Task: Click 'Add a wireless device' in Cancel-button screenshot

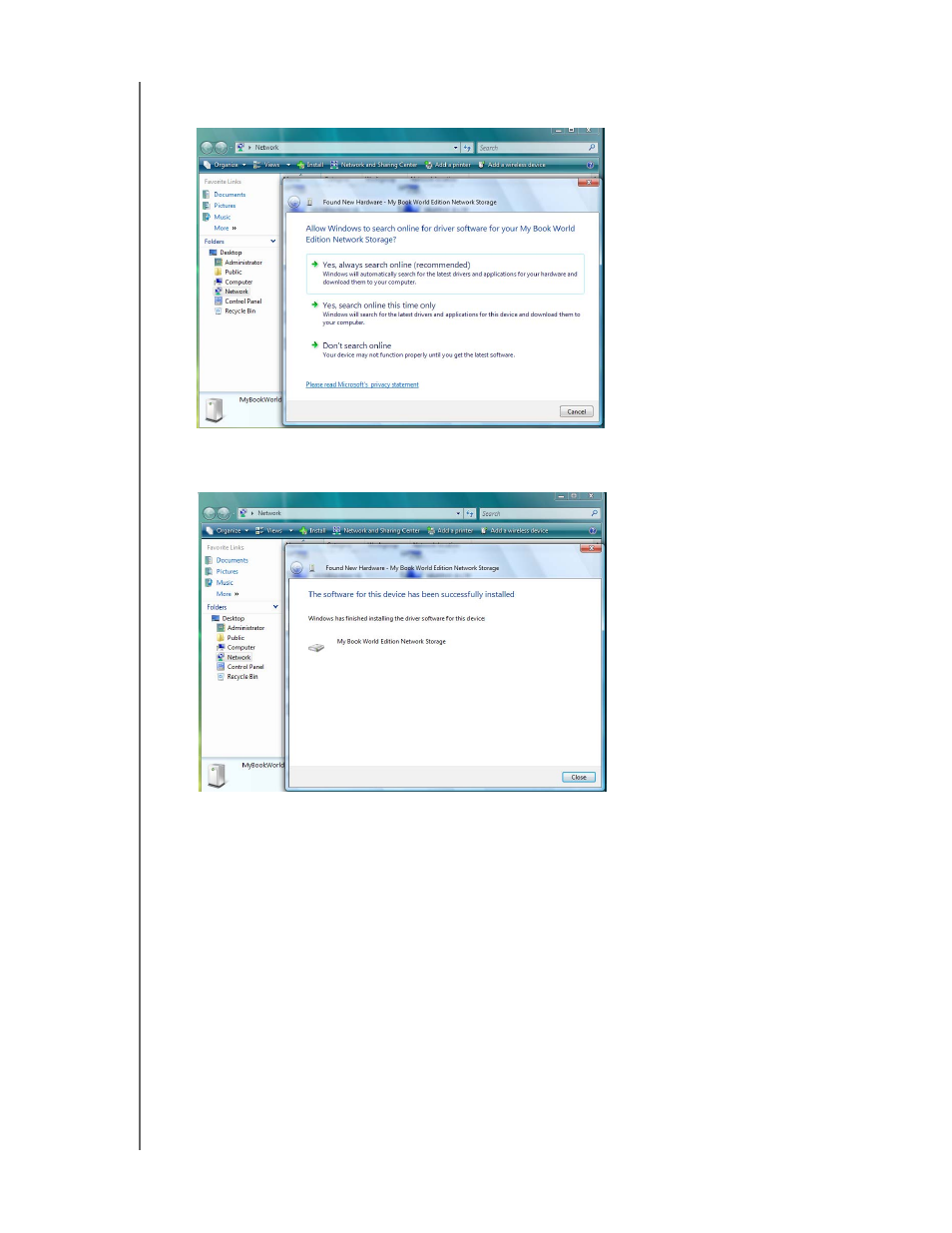Action: [x=512, y=165]
